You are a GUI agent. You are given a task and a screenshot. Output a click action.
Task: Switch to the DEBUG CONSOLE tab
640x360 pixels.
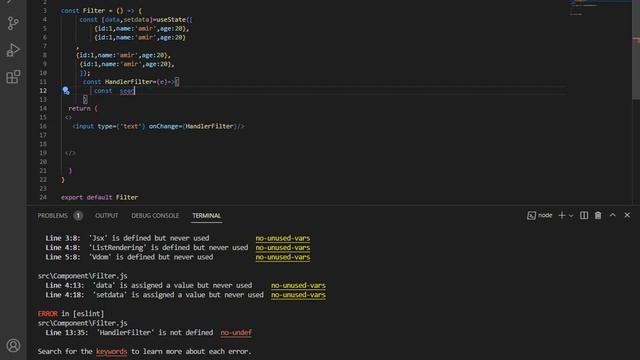(155, 216)
